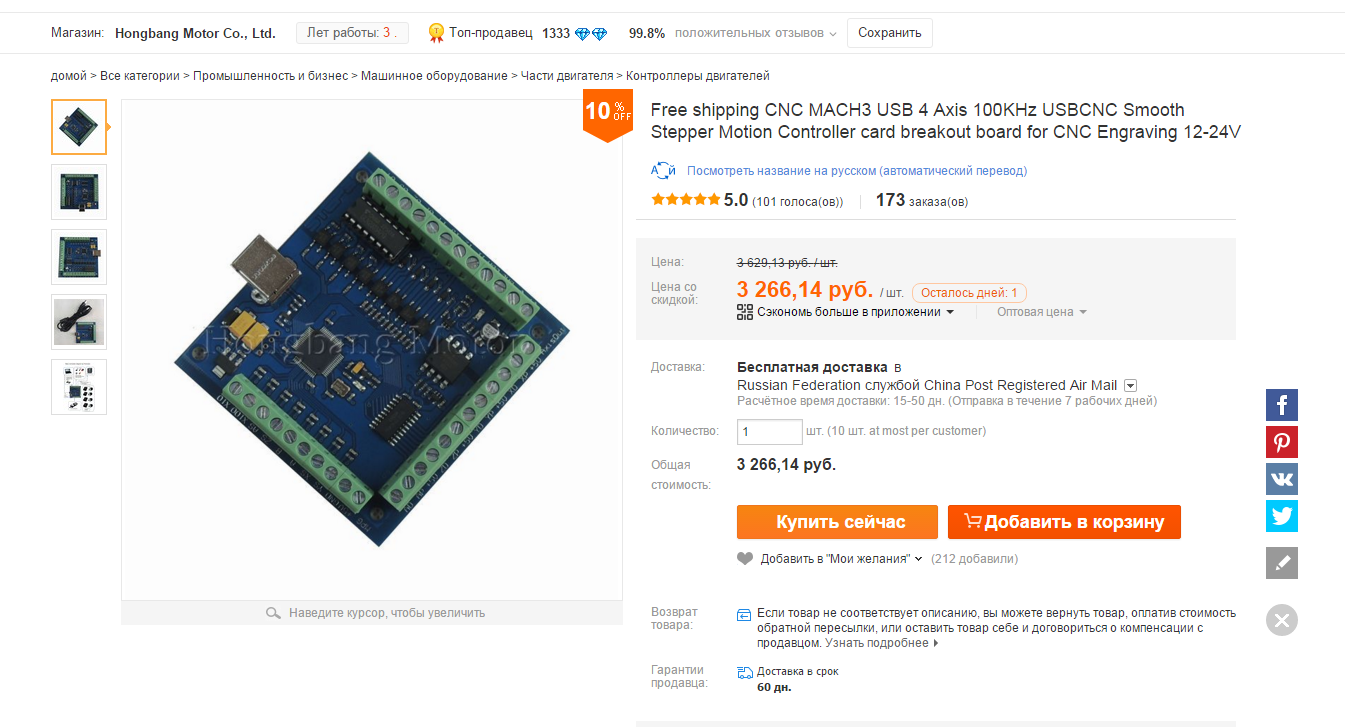Go to Машинное оборудование breadcrumb
1345x727 pixels.
click(x=434, y=76)
